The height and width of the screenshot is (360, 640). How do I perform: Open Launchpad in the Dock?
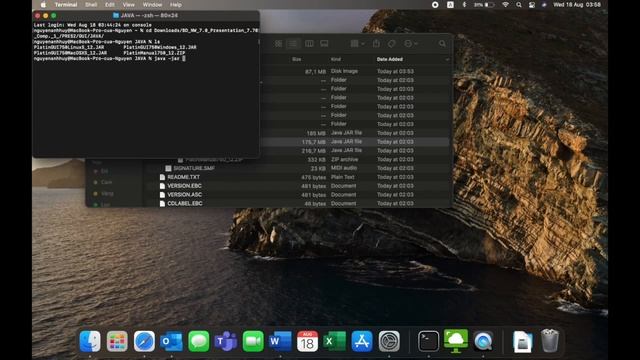pyautogui.click(x=117, y=341)
